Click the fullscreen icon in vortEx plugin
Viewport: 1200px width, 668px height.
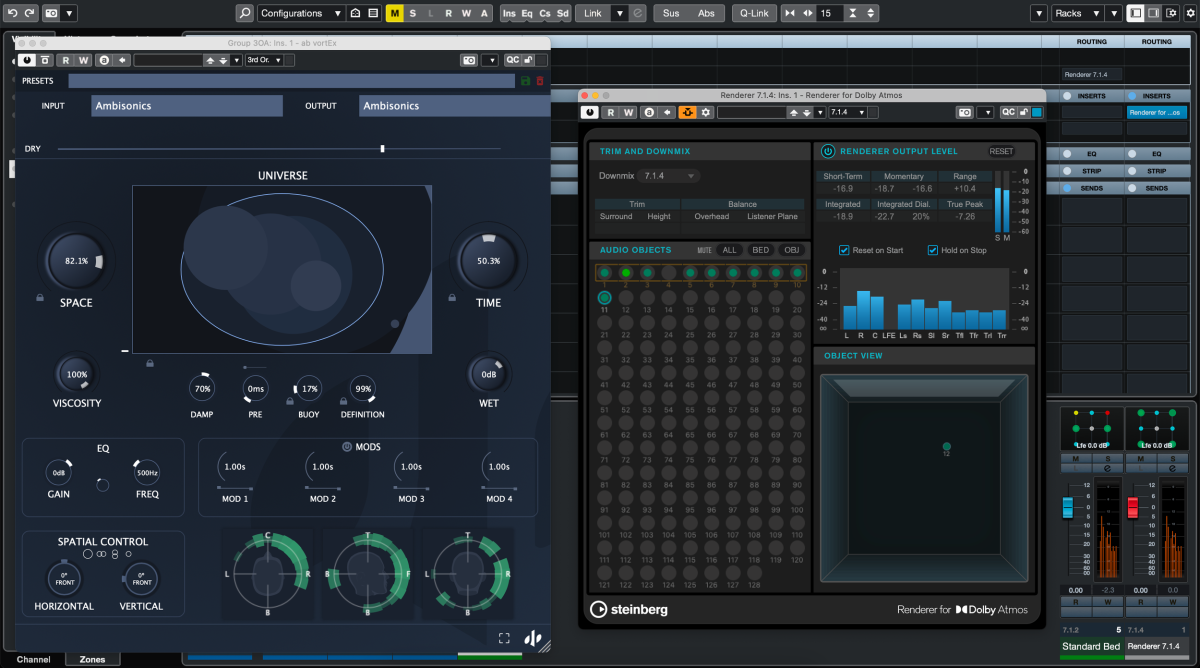tap(505, 638)
